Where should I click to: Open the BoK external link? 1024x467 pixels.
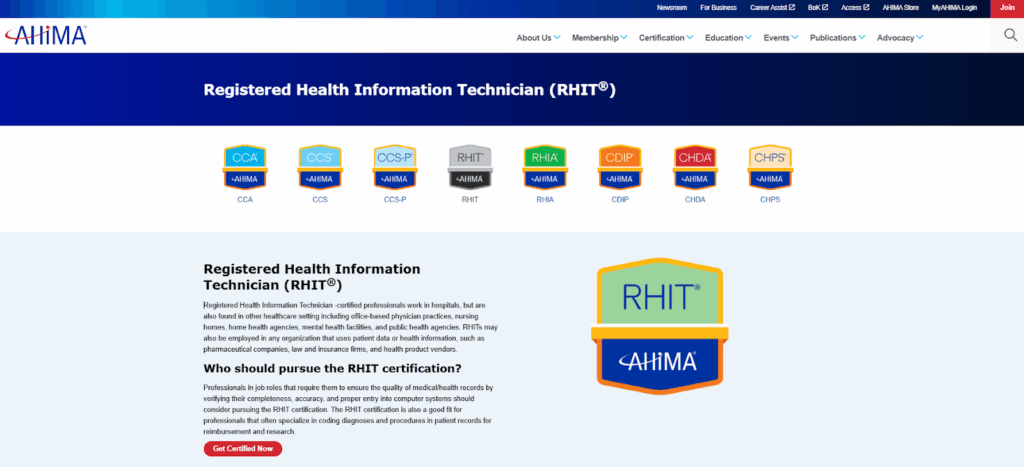point(817,8)
